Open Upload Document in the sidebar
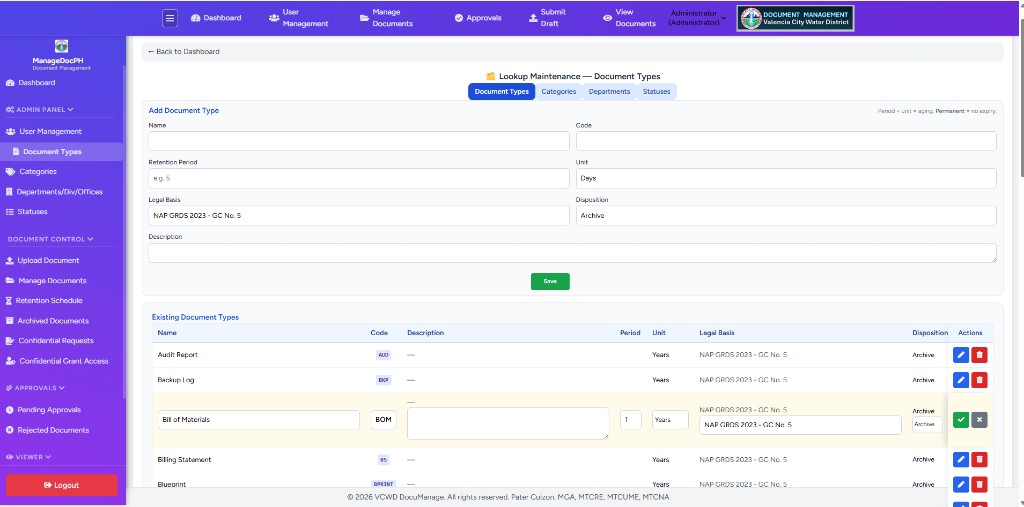This screenshot has width=1024, height=507. point(42,261)
